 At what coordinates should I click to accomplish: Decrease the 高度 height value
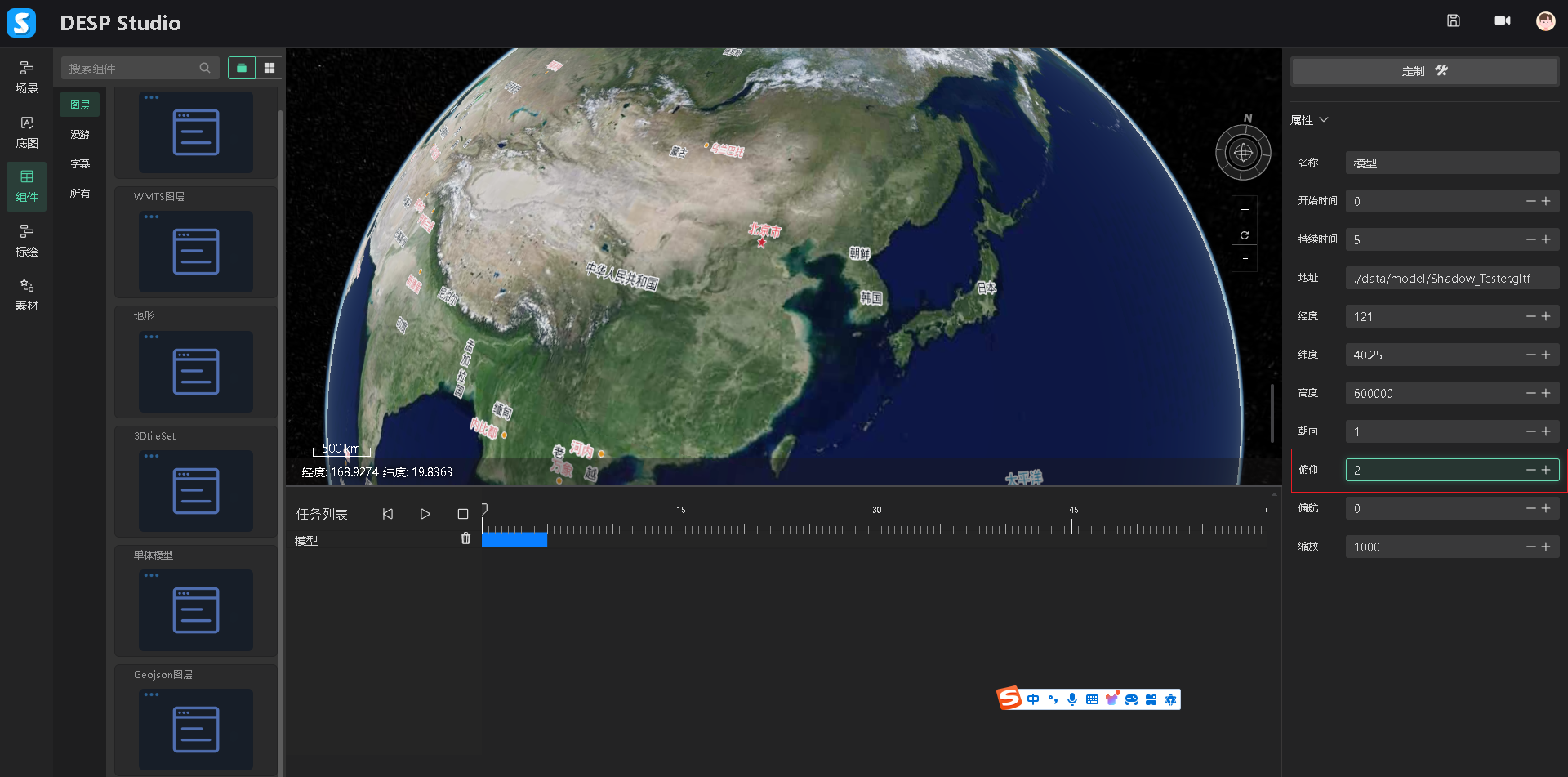tap(1530, 393)
